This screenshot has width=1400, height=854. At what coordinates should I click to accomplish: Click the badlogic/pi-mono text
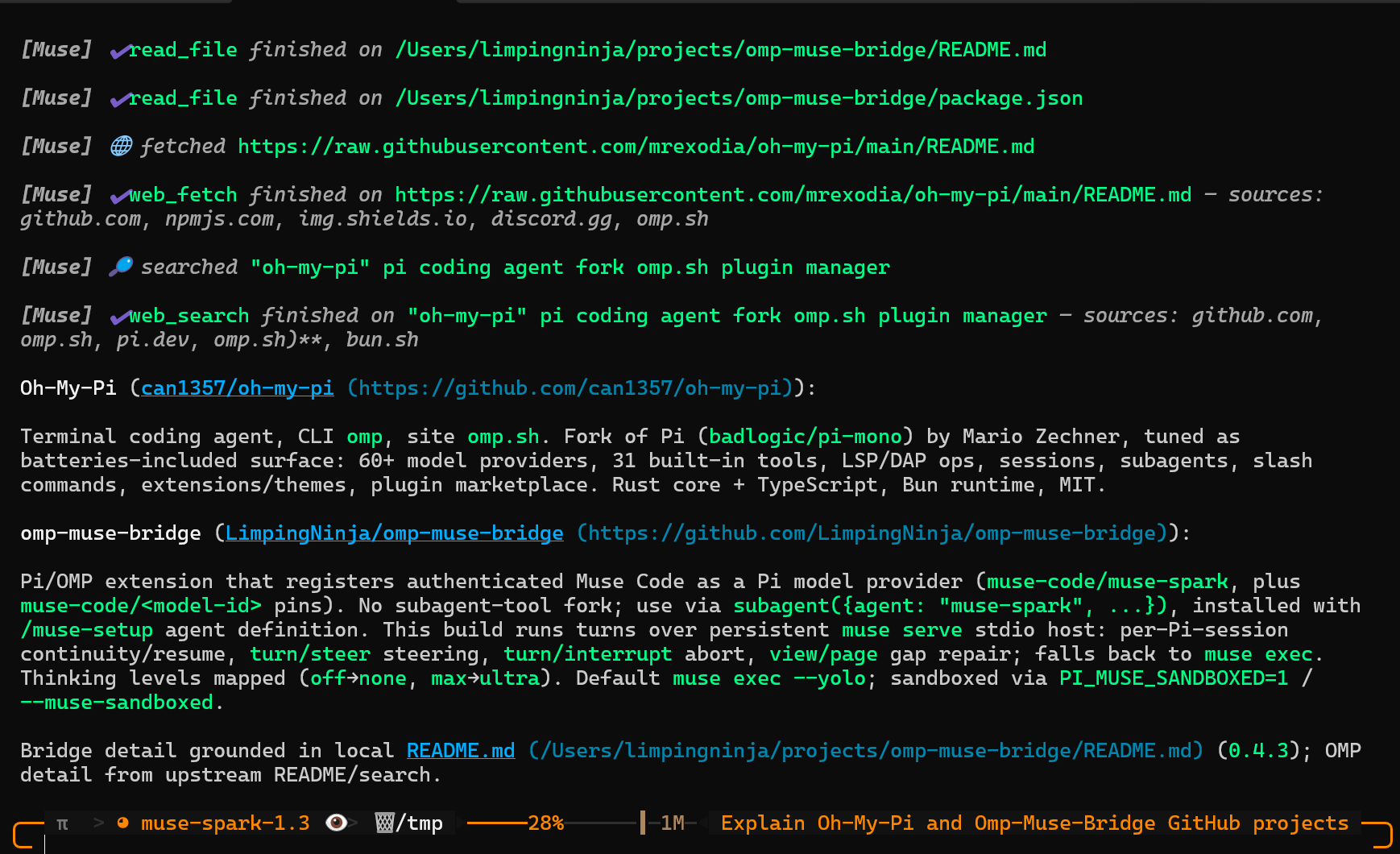pyautogui.click(x=806, y=437)
